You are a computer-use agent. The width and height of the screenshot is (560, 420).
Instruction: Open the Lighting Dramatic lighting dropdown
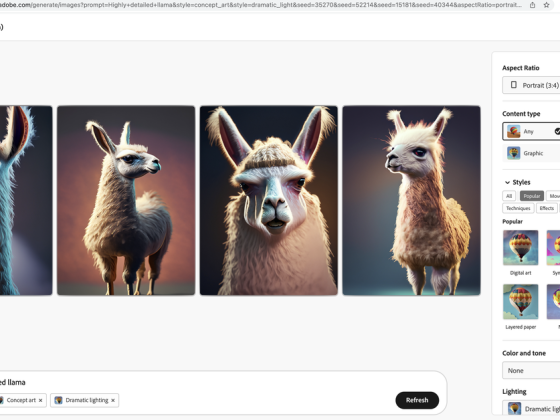(531, 409)
